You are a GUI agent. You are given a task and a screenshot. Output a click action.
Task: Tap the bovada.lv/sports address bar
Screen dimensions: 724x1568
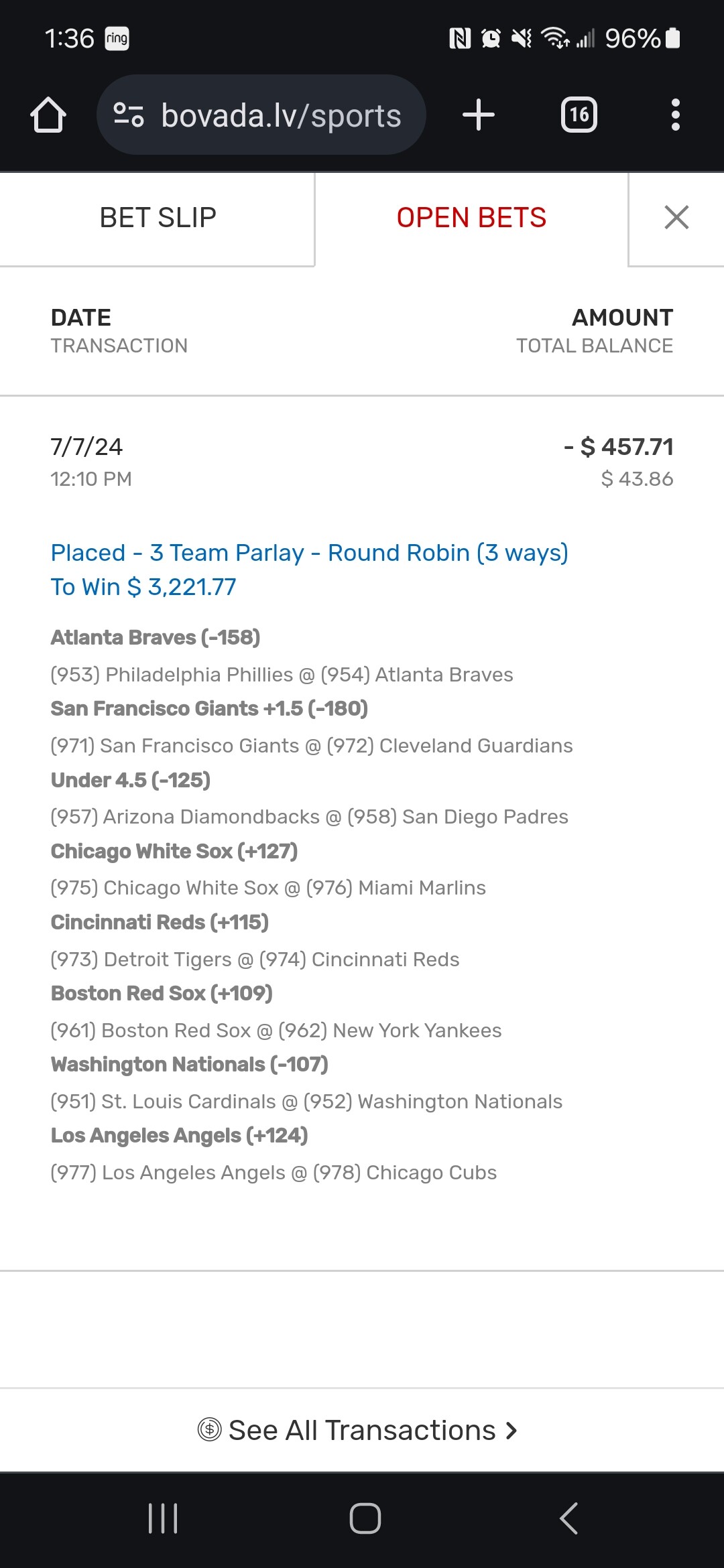point(281,115)
